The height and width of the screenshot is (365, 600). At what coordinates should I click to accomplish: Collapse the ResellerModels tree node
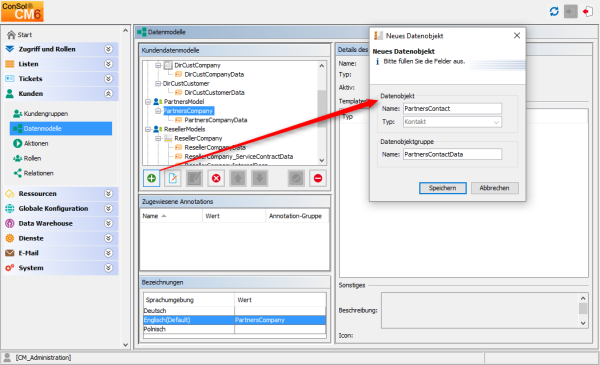(x=148, y=129)
